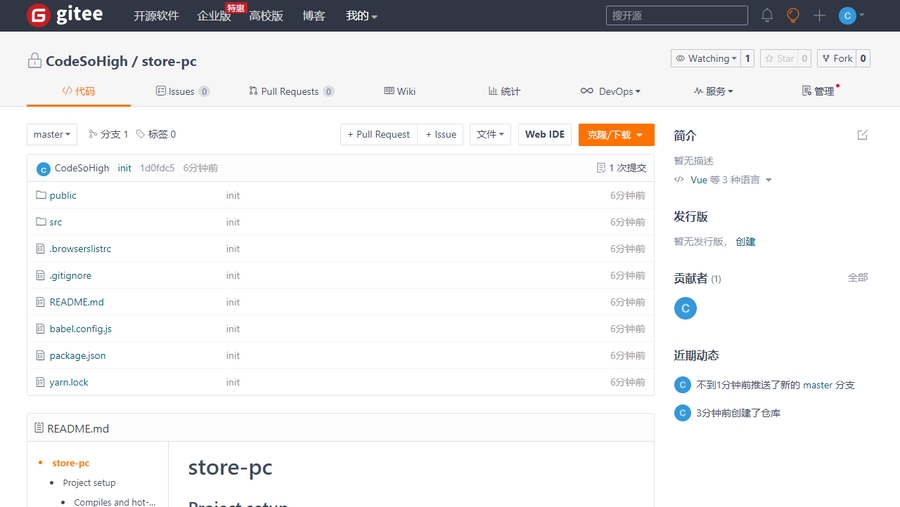
Task: Click the plus create-new icon
Action: [x=820, y=16]
